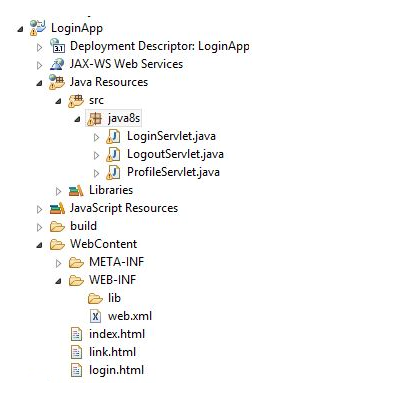The width and height of the screenshot is (397, 412).
Task: Click the WebContent folder icon
Action: tap(57, 245)
